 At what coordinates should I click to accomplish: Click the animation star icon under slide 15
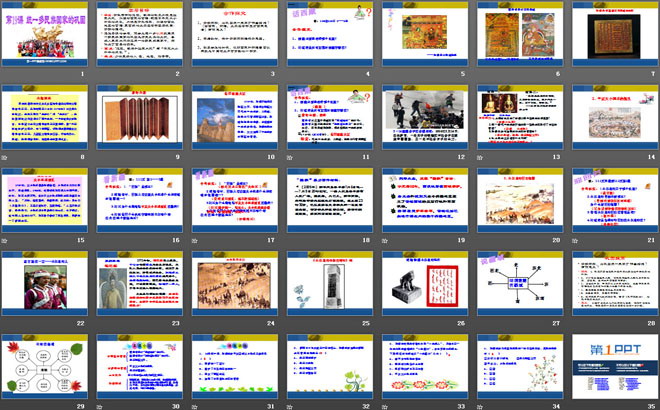pos(4,241)
